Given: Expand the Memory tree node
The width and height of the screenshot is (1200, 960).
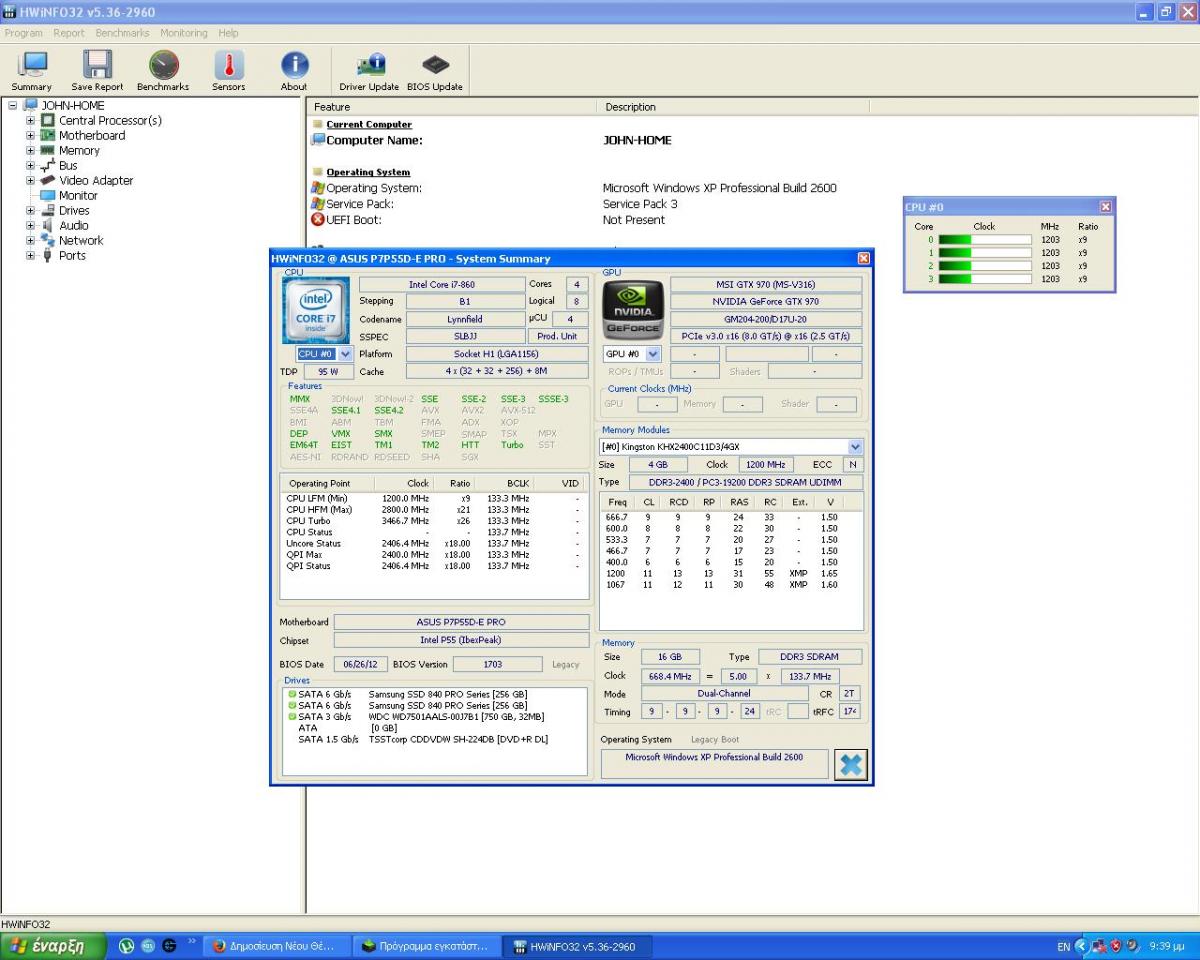Looking at the screenshot, I should [30, 151].
